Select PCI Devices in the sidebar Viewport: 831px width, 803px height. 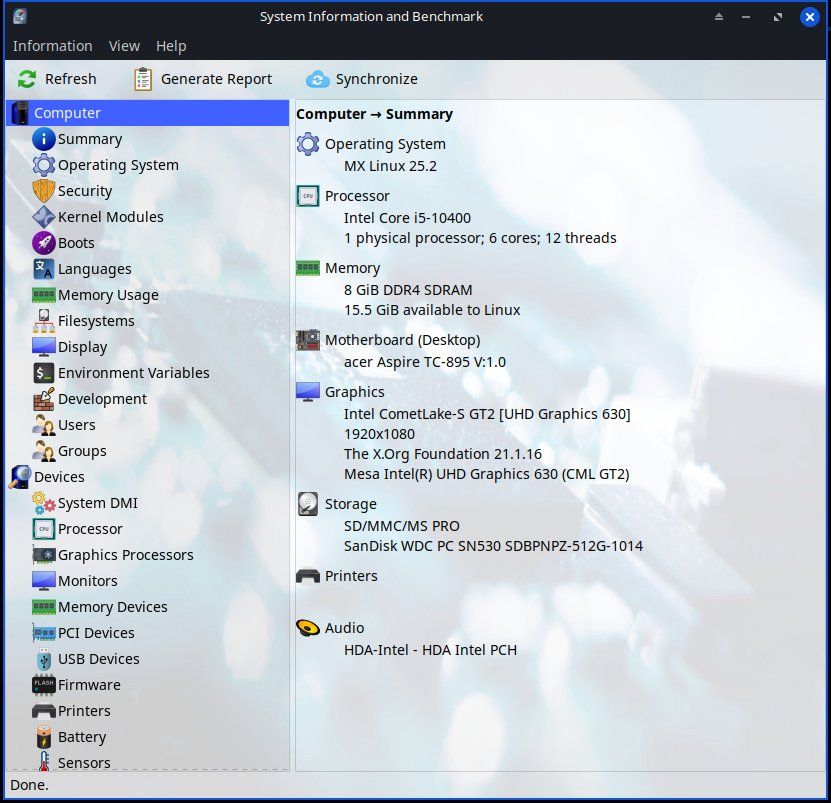(x=83, y=632)
